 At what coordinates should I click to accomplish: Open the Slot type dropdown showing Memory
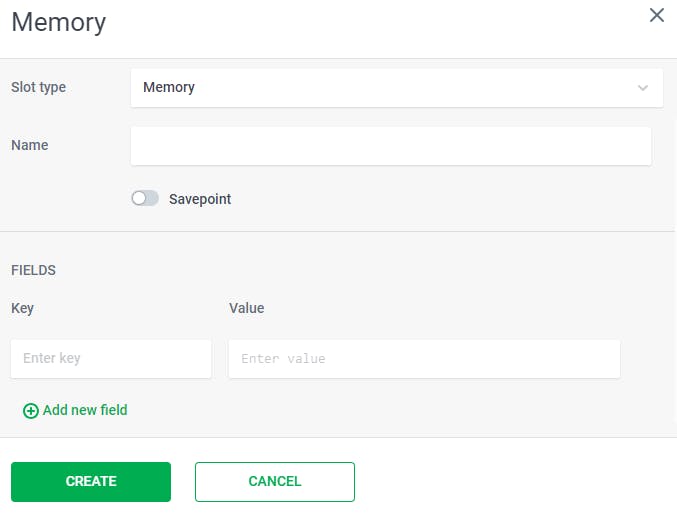[397, 88]
